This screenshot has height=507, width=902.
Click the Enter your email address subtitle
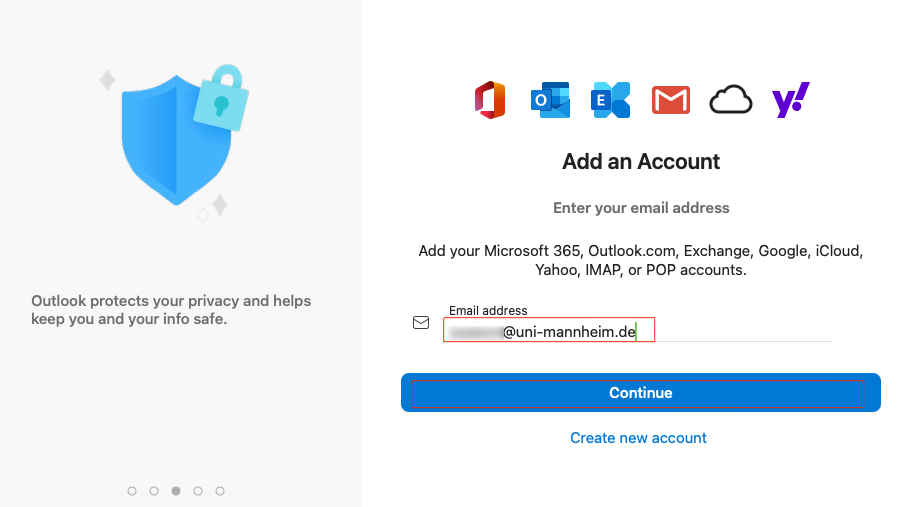(641, 208)
